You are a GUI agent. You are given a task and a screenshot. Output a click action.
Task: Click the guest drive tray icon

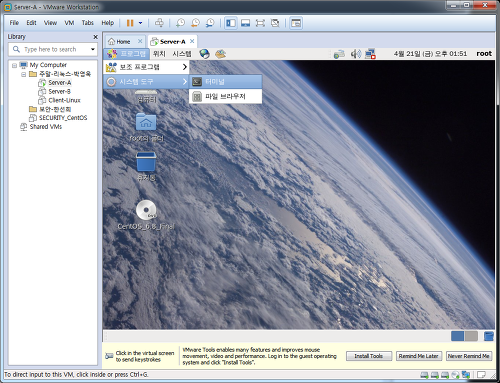click(339, 54)
